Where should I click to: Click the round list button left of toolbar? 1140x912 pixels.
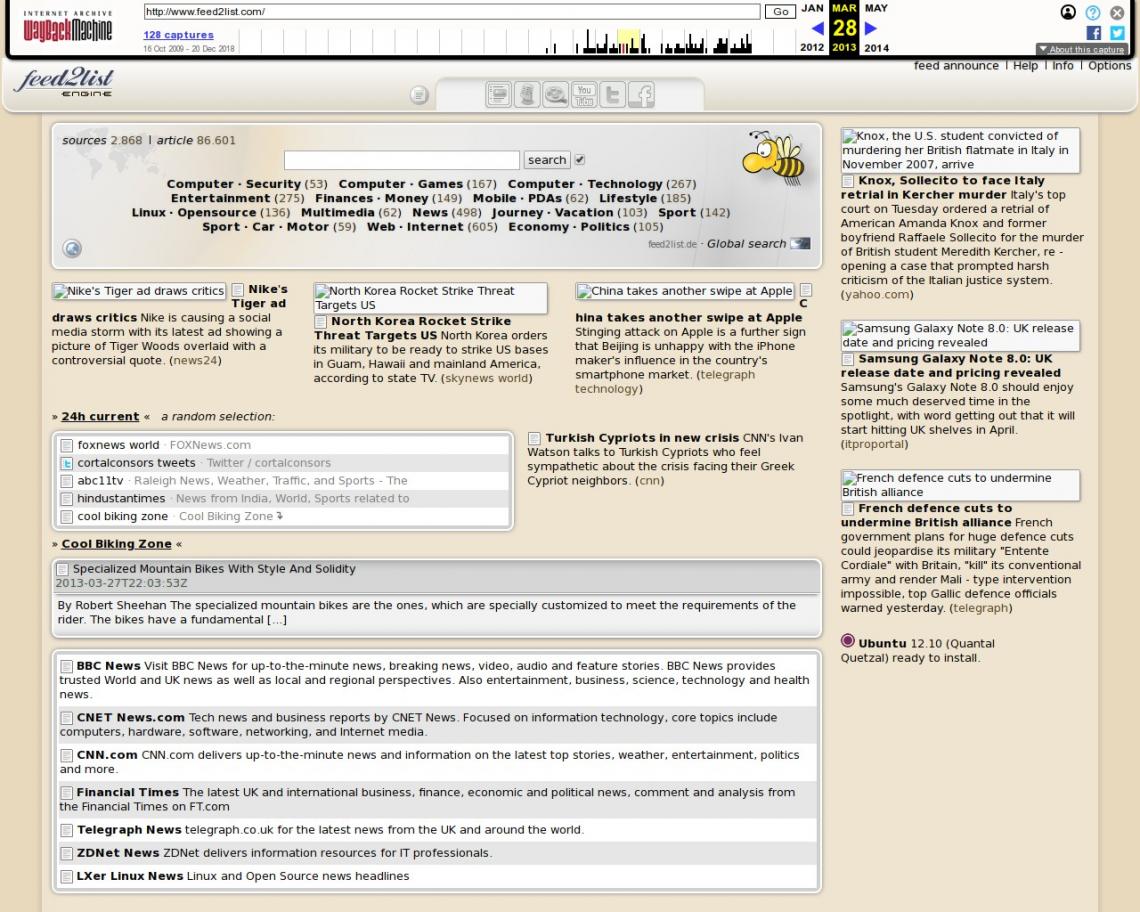419,95
